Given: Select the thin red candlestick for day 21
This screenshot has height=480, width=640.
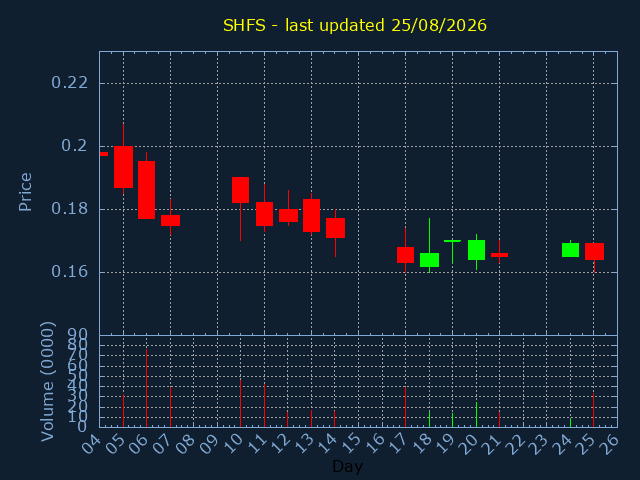Looking at the screenshot, I should coord(500,255).
